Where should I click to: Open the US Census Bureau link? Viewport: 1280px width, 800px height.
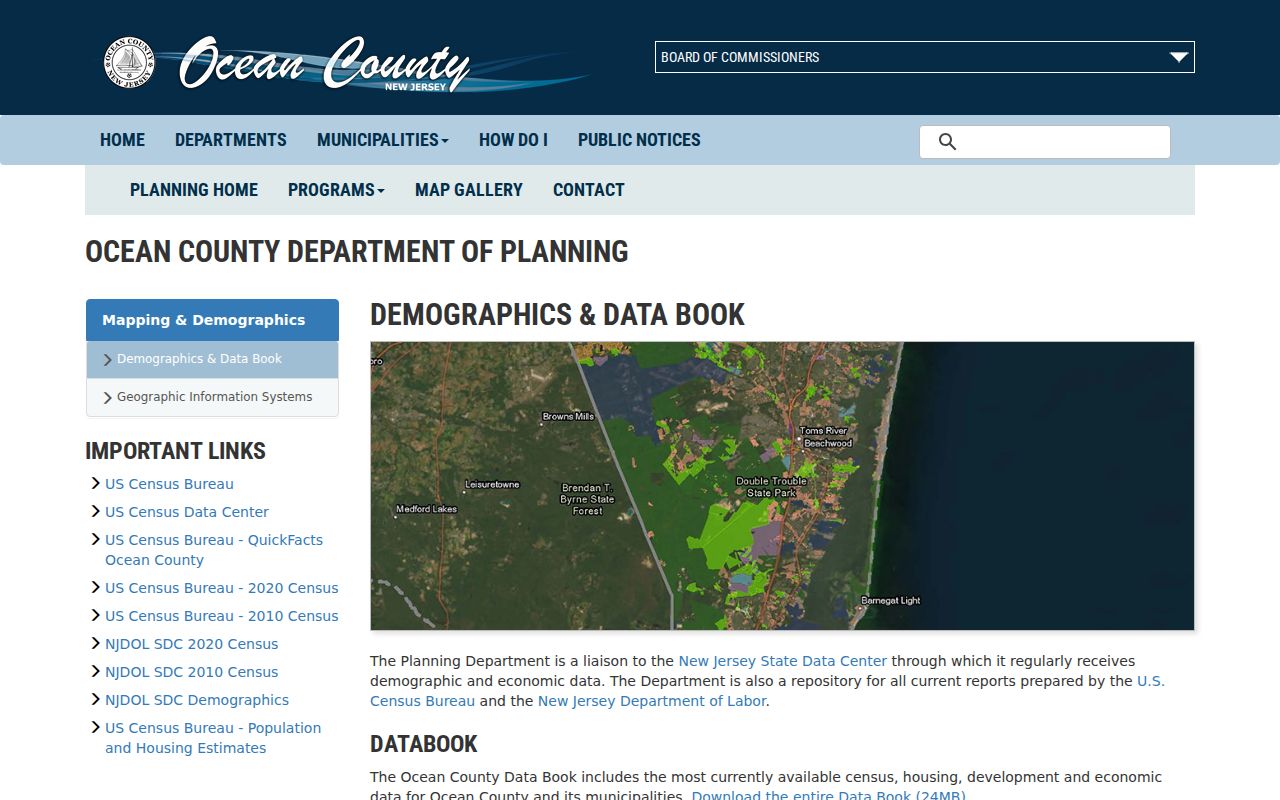[169, 484]
